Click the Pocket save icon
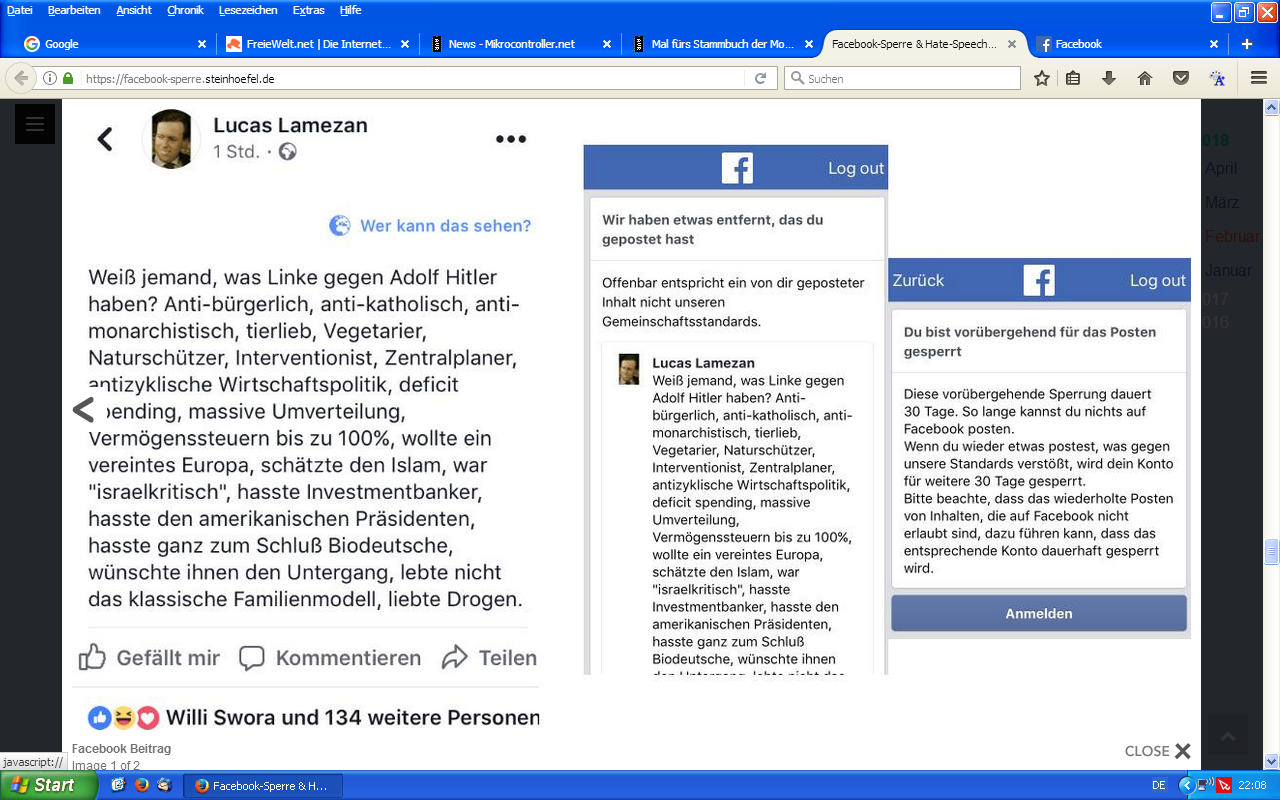The image size is (1280, 800). 1181,78
